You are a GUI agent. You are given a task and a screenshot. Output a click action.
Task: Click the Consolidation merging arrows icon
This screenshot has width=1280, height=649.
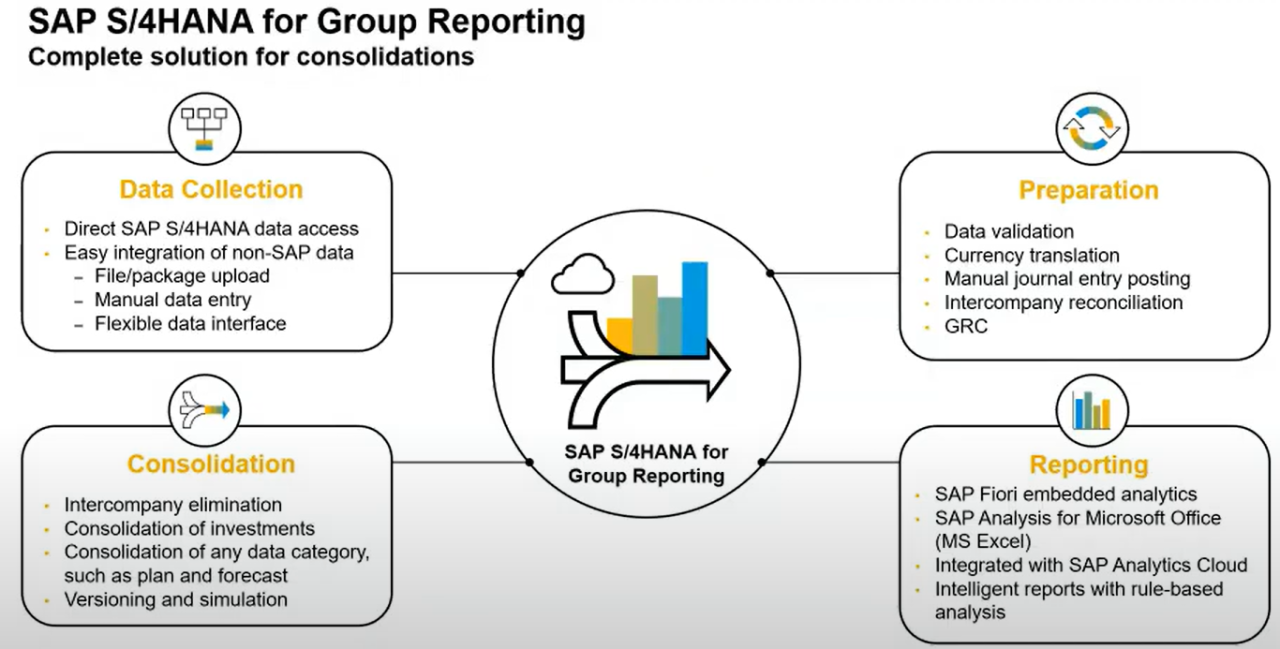click(x=204, y=409)
